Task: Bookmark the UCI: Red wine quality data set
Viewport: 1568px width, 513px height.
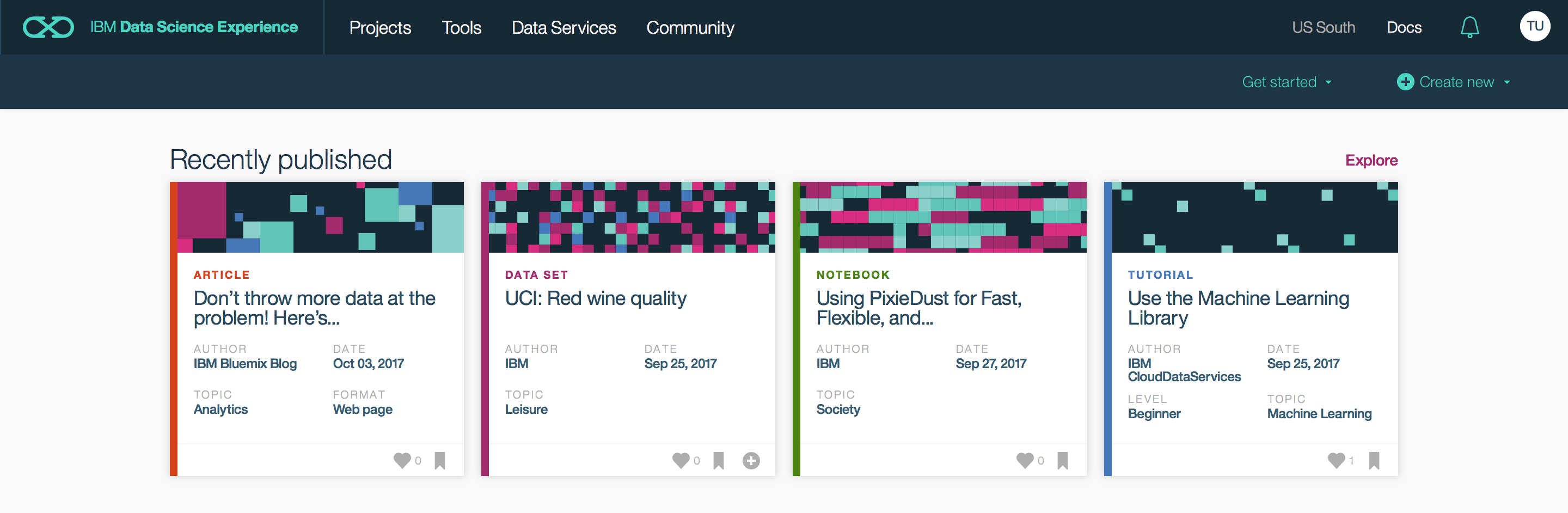Action: tap(718, 461)
